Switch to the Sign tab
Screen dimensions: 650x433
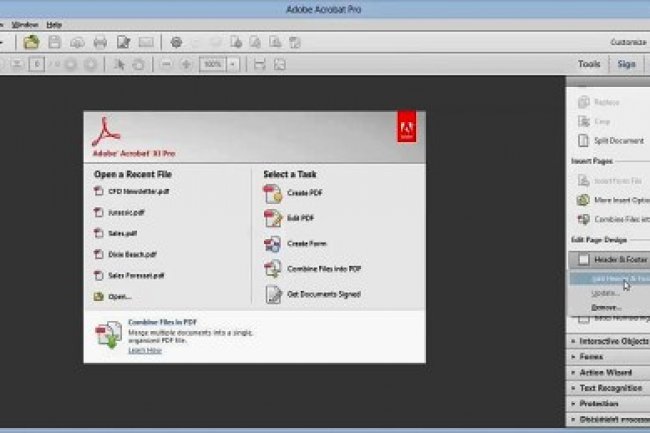(626, 64)
